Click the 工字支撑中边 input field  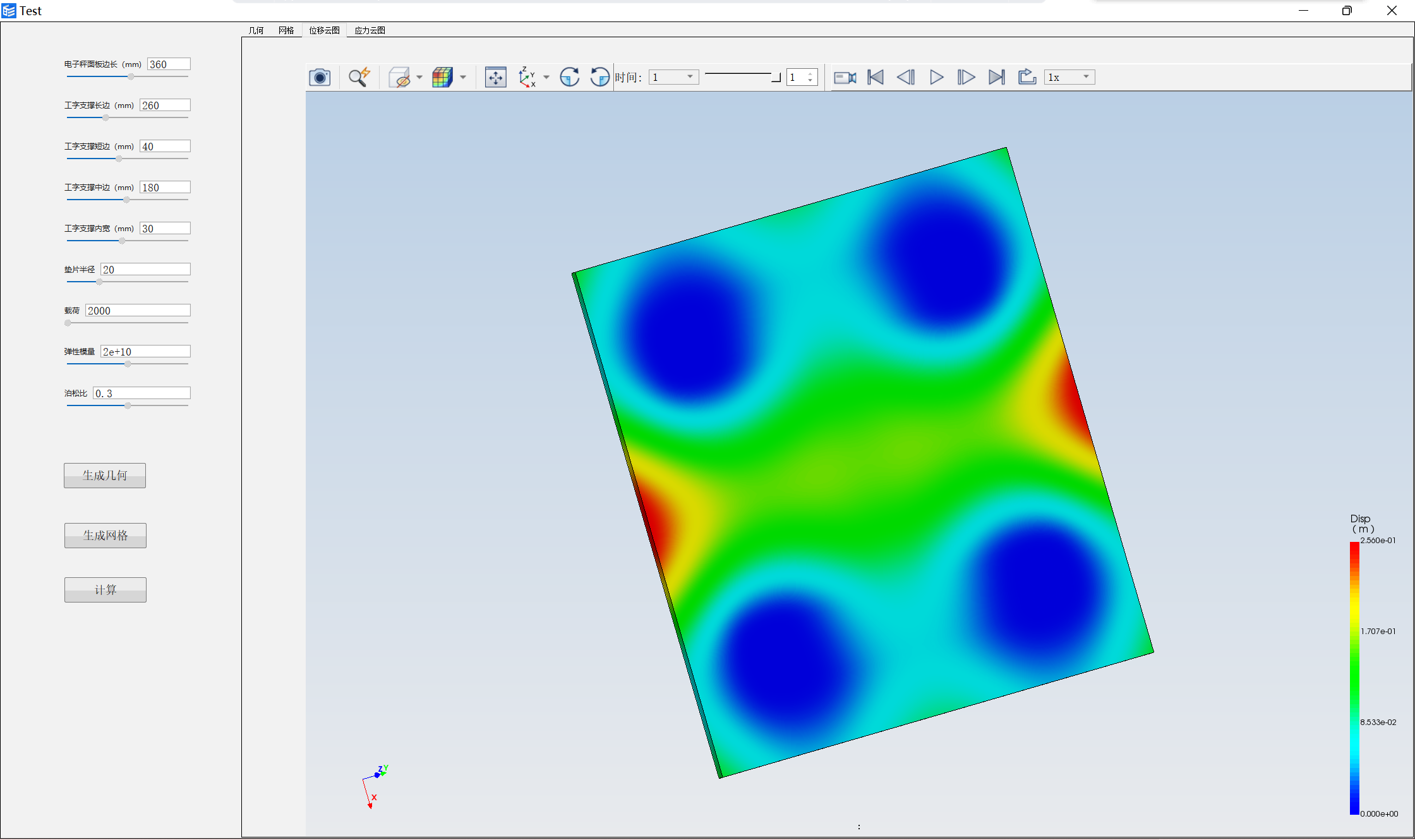[165, 187]
